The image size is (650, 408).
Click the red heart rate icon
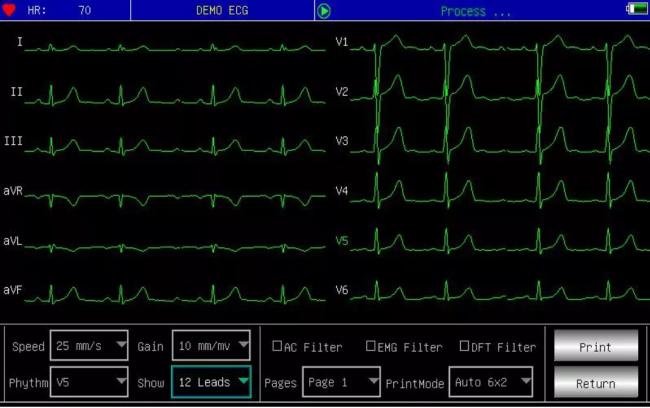coord(10,10)
